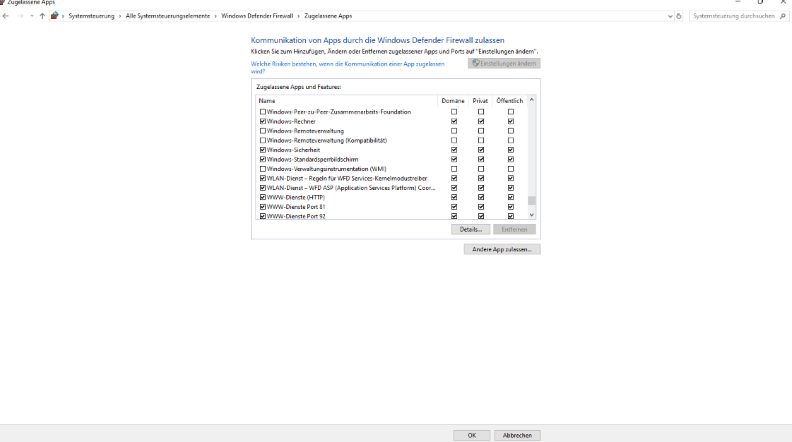
Task: Toggle Öffentlich checkbox for Windows-Standardsperrbildschirm
Action: click(511, 159)
